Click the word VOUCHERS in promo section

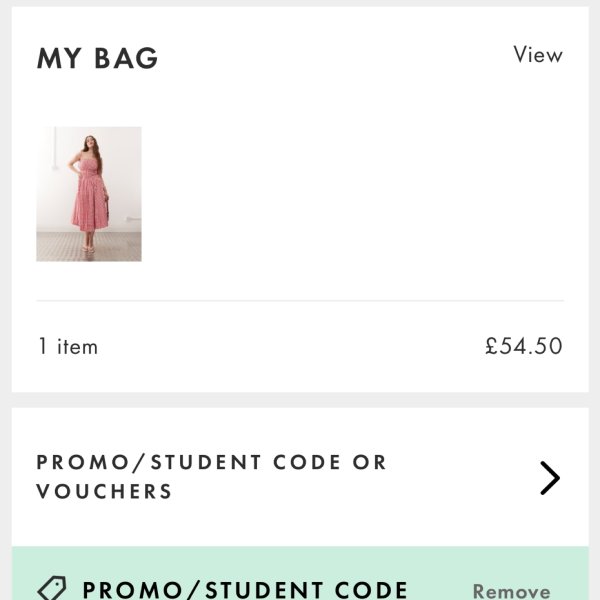coord(105,492)
